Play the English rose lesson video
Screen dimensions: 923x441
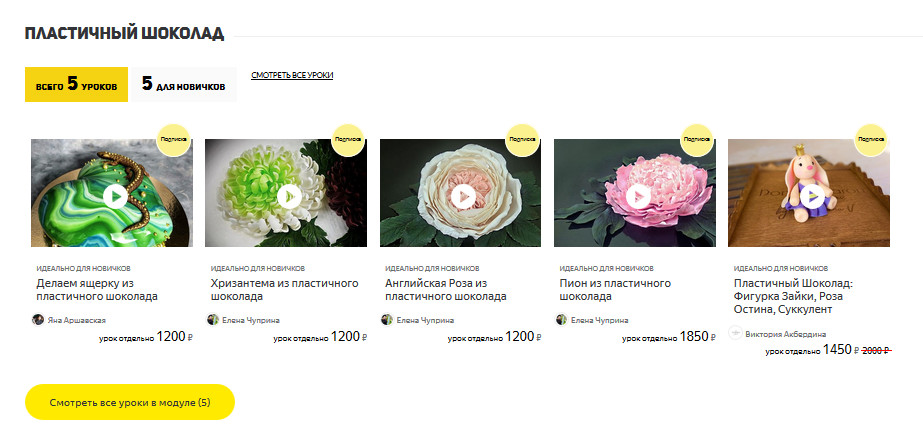pyautogui.click(x=464, y=197)
